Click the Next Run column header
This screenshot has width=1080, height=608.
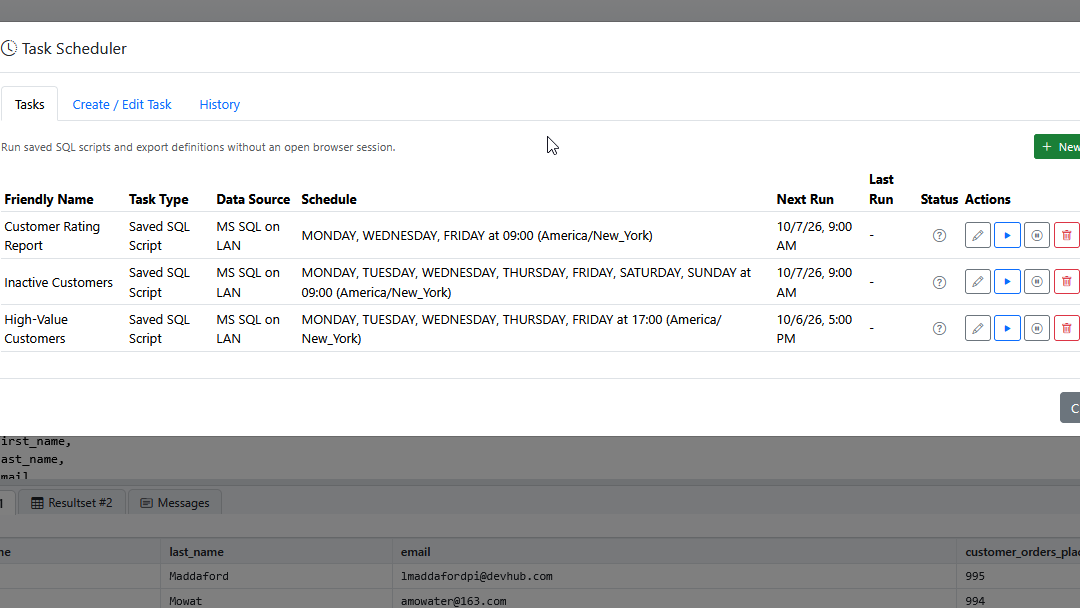pyautogui.click(x=804, y=199)
